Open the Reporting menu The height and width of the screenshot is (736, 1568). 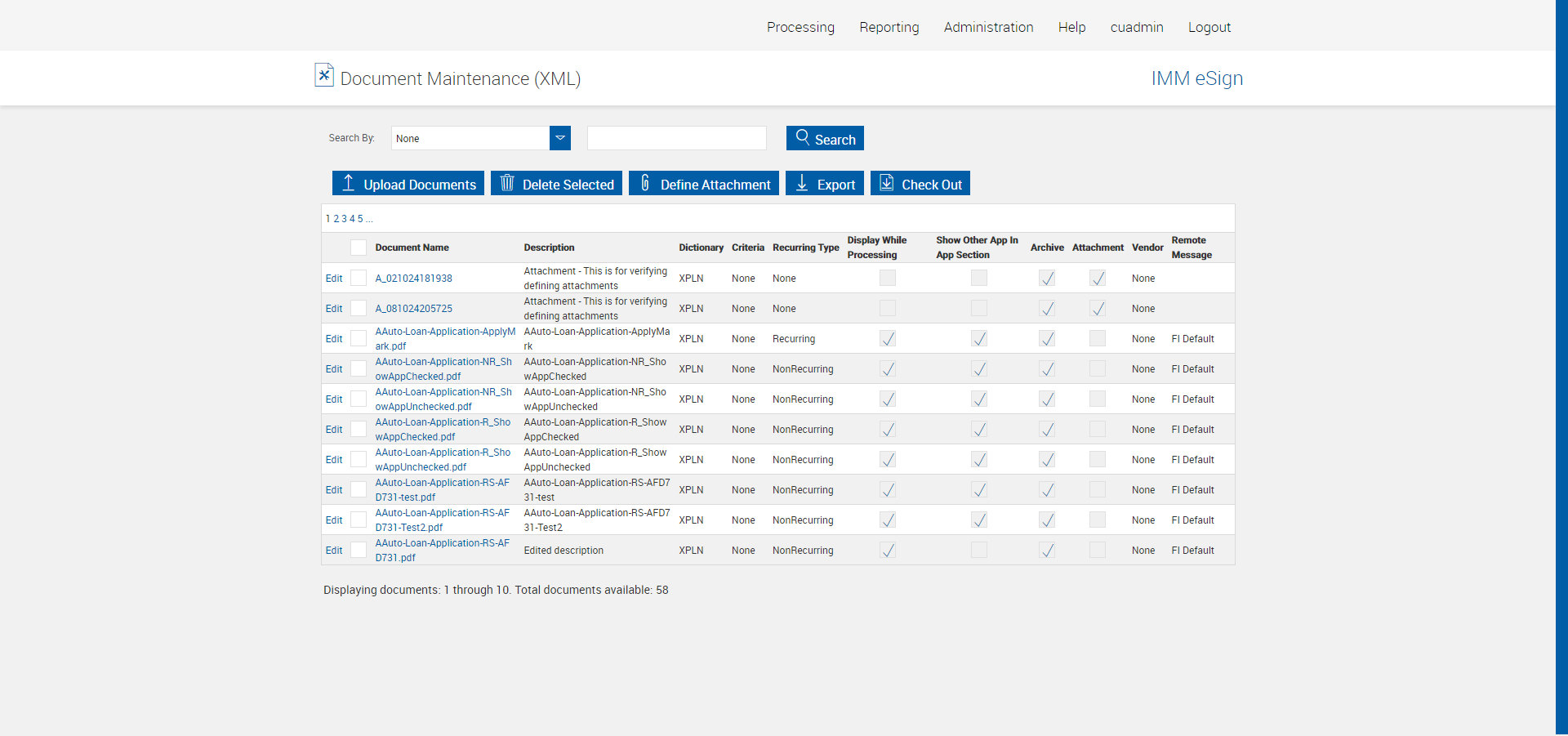point(889,27)
